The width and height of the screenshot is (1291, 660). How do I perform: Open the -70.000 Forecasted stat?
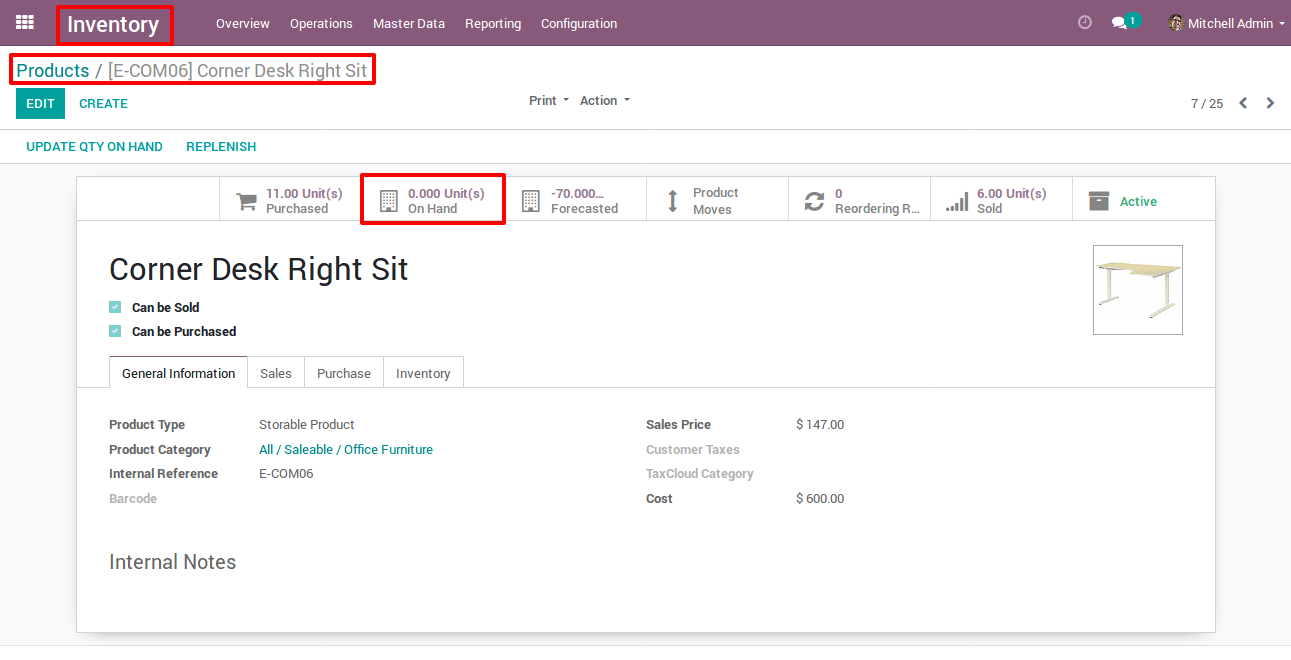pos(575,200)
